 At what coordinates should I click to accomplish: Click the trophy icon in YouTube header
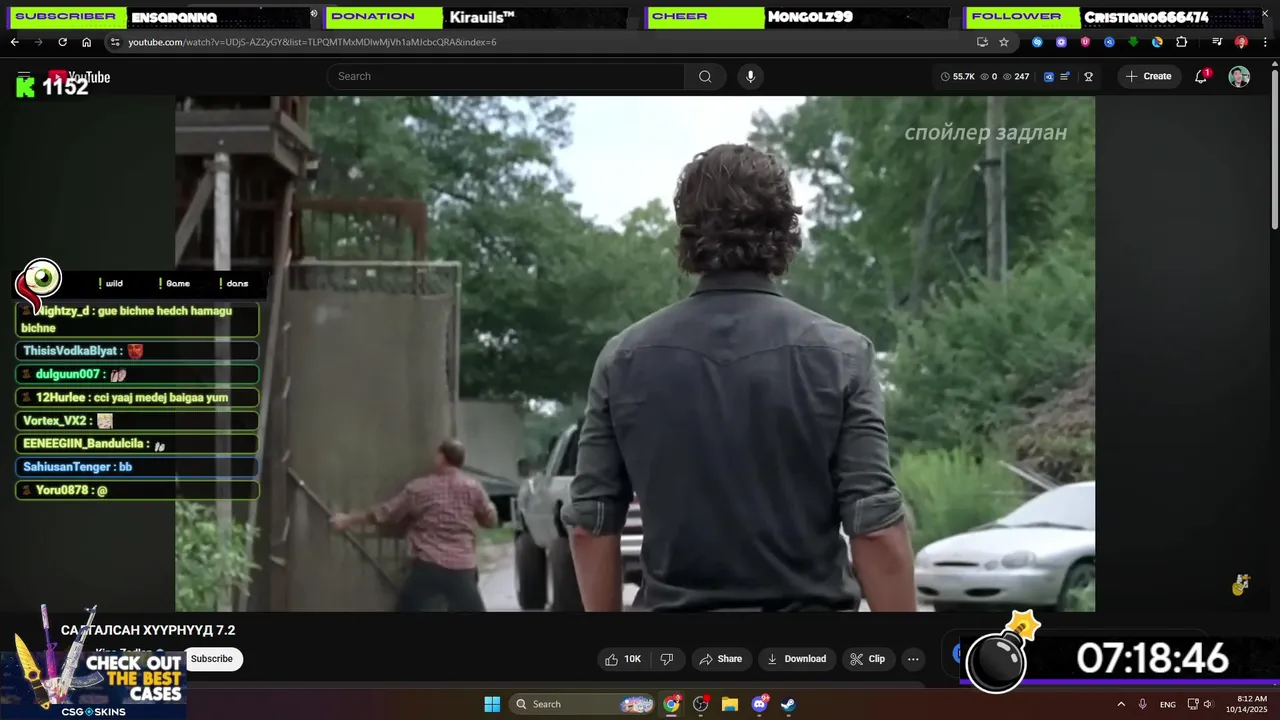click(x=1088, y=77)
